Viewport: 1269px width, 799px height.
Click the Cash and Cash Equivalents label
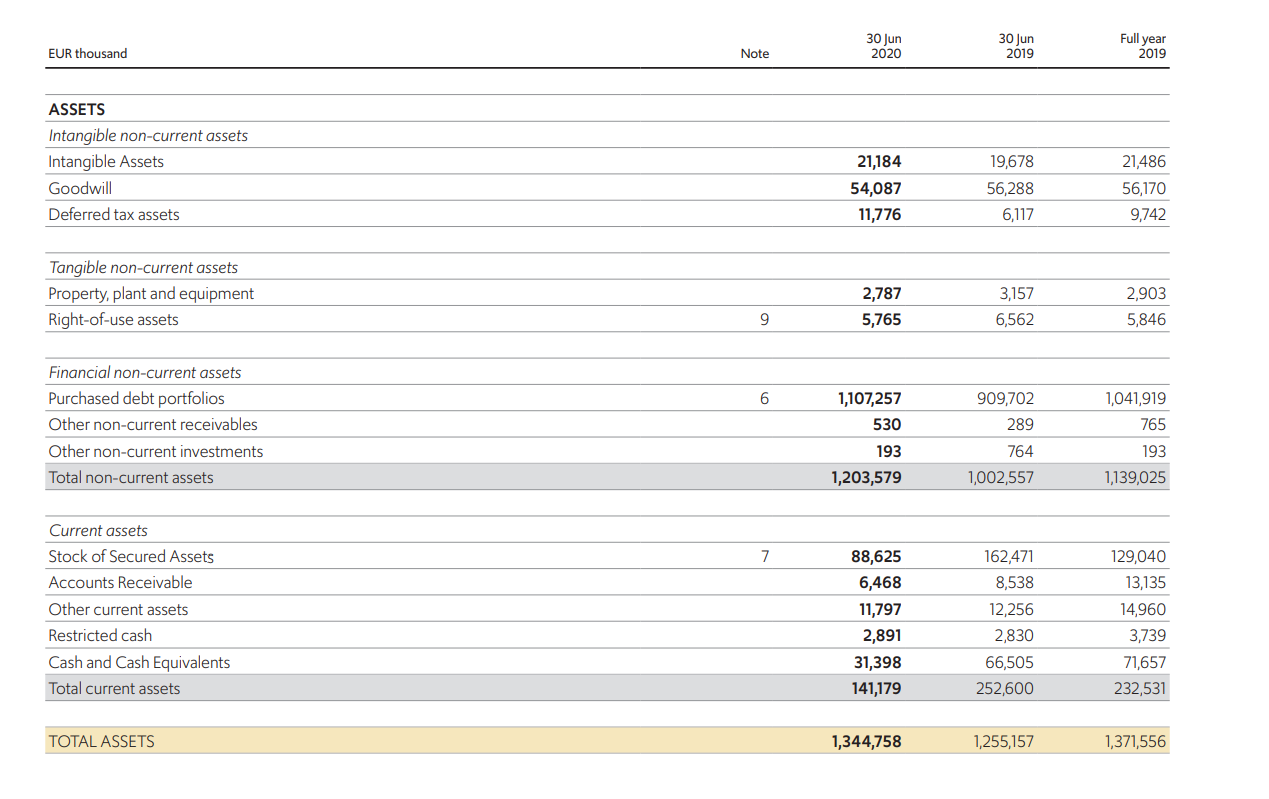(139, 662)
